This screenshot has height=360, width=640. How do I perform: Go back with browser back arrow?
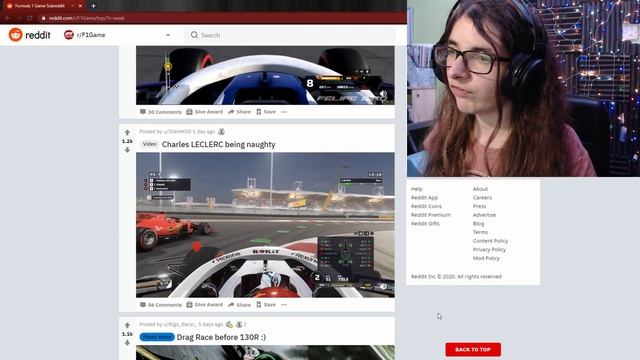(7, 18)
